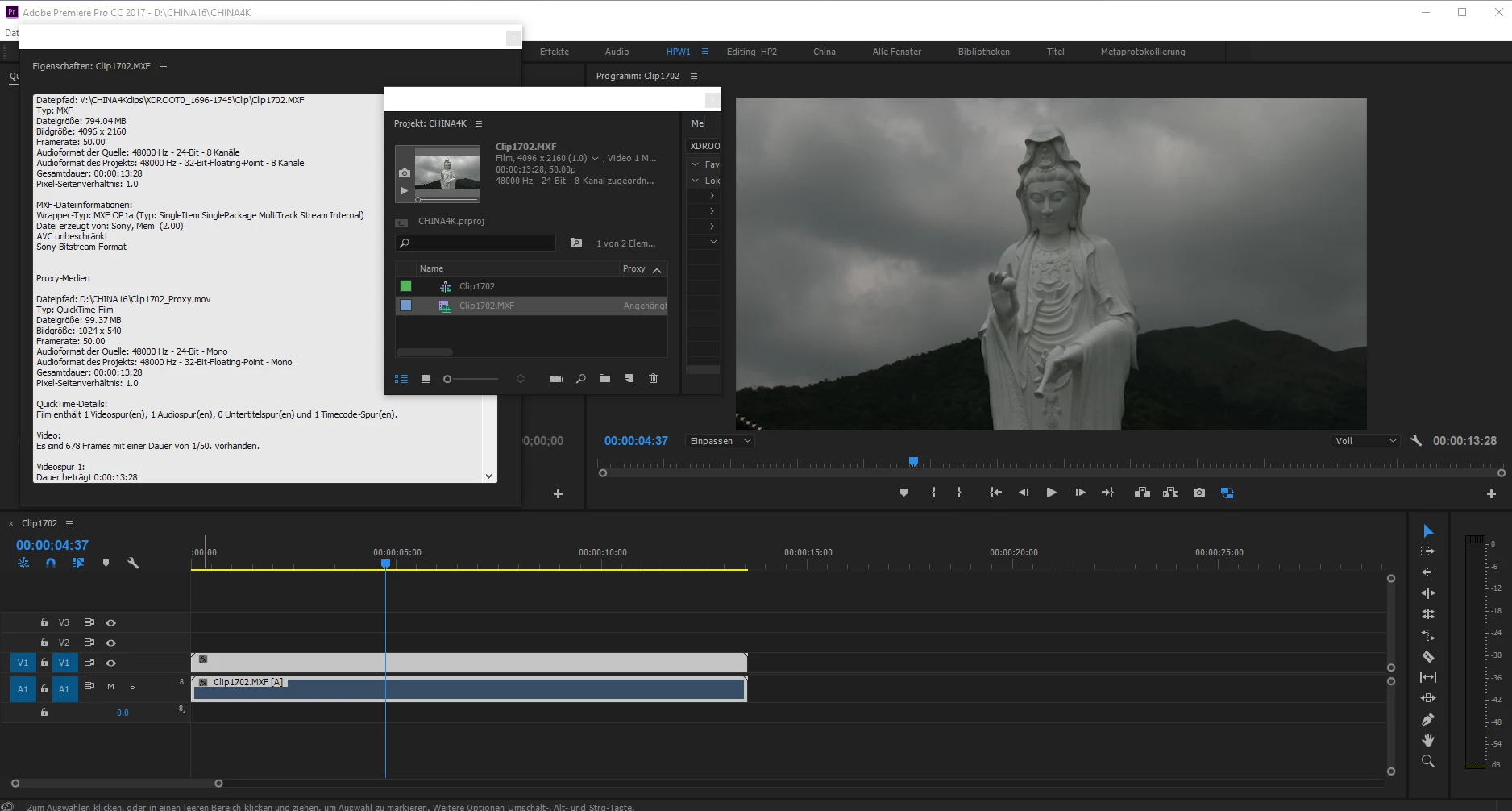Viewport: 1512px width, 811px height.
Task: Switch to the Effekte workspace
Action: (x=555, y=52)
